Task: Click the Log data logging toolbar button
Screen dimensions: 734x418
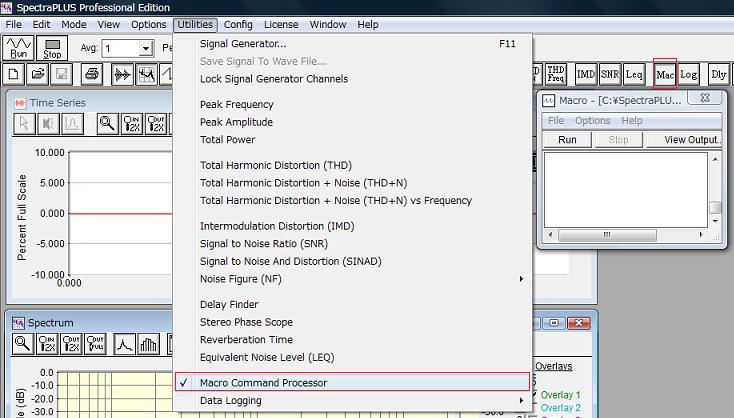Action: [689, 74]
